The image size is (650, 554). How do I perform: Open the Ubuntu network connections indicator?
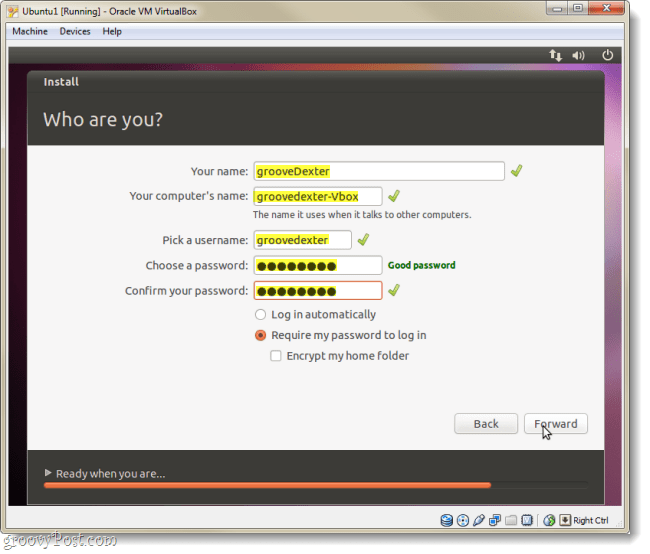click(x=555, y=55)
